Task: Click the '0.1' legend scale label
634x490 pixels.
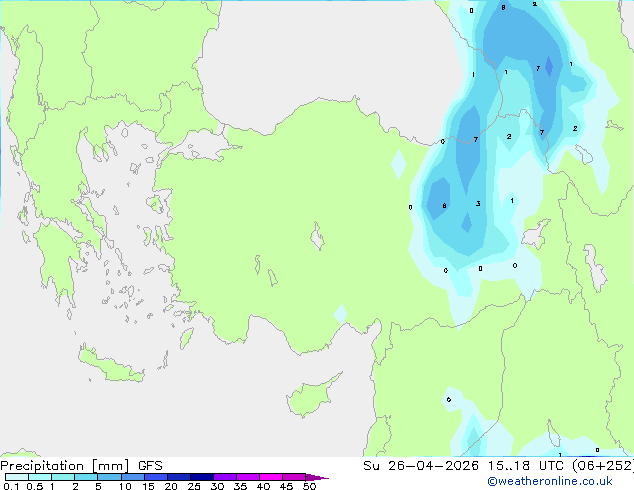Action: coord(11,486)
